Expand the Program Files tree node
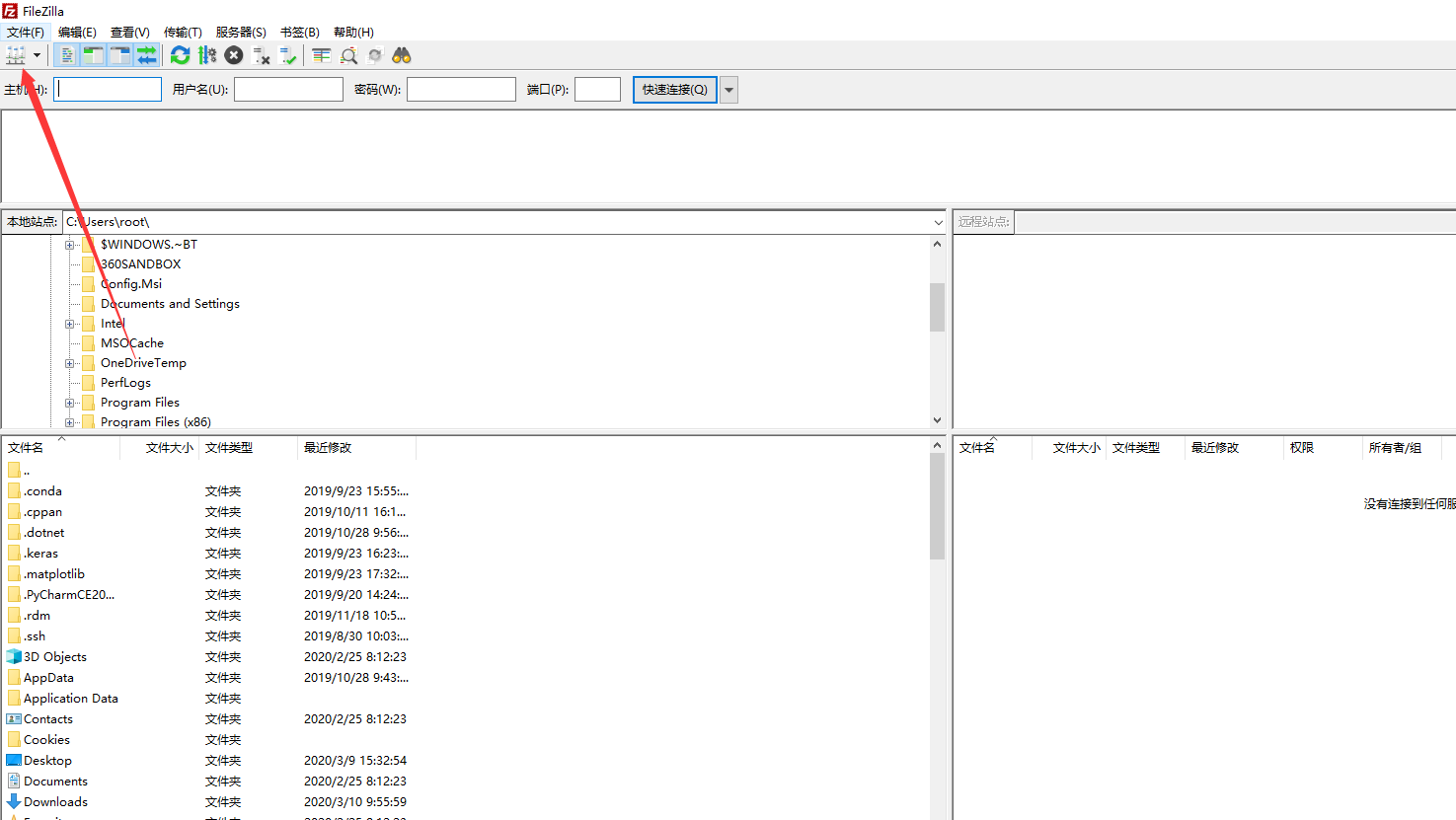 [70, 403]
